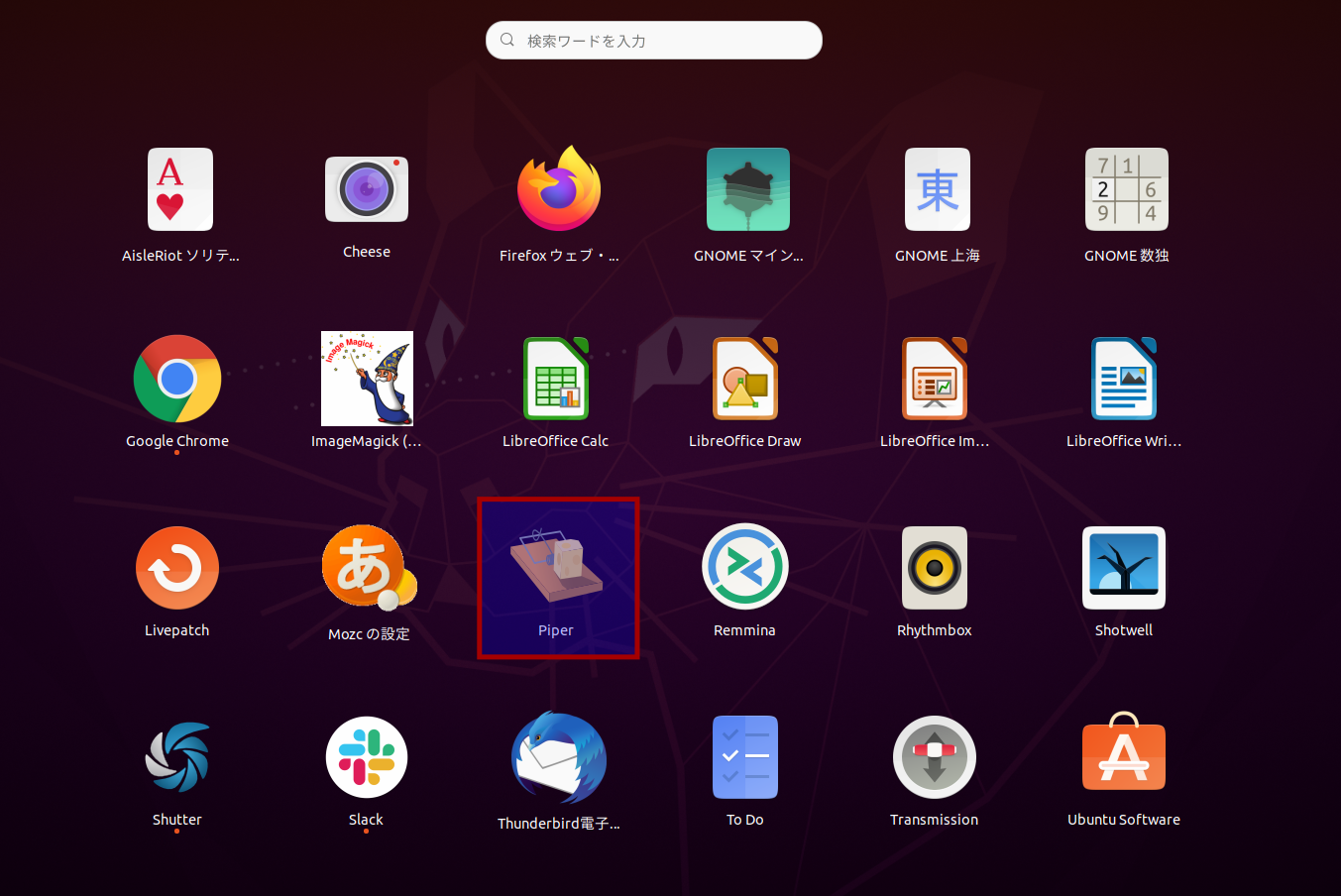This screenshot has height=896, width=1341.
Task: Click the "Google Chrome" label text
Action: click(177, 441)
